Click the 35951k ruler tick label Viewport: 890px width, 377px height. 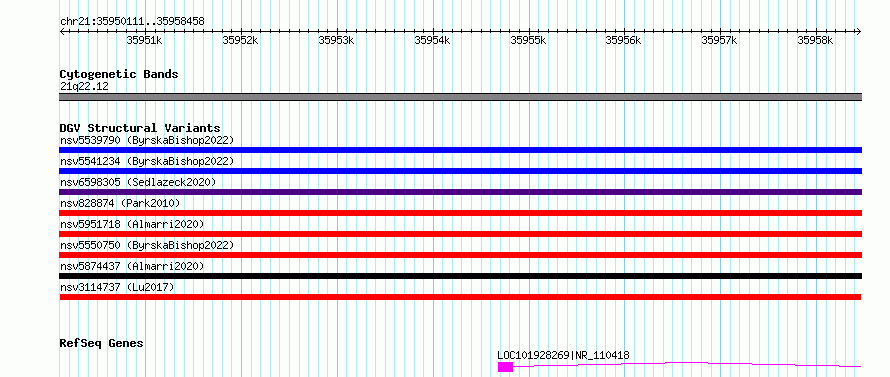[x=145, y=40]
